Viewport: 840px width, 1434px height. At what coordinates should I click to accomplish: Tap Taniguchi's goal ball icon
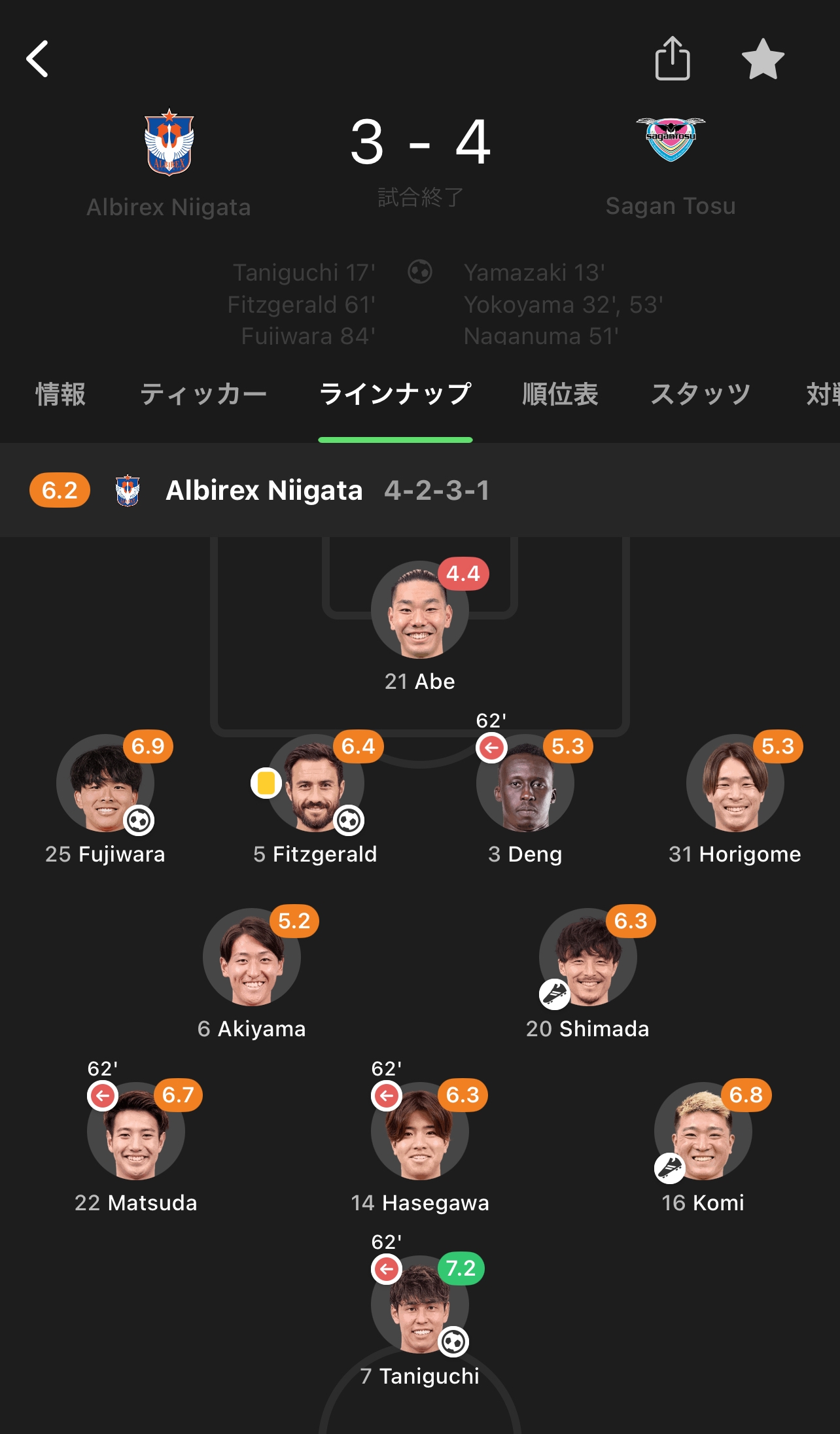pyautogui.click(x=454, y=1342)
